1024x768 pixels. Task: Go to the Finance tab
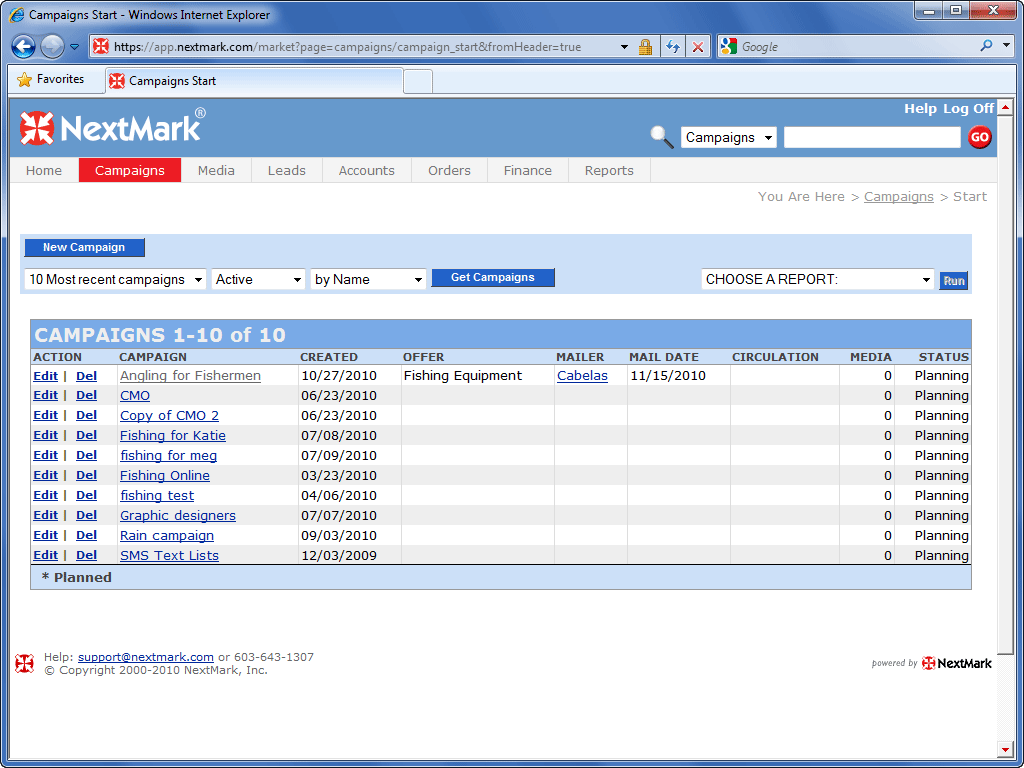point(527,171)
